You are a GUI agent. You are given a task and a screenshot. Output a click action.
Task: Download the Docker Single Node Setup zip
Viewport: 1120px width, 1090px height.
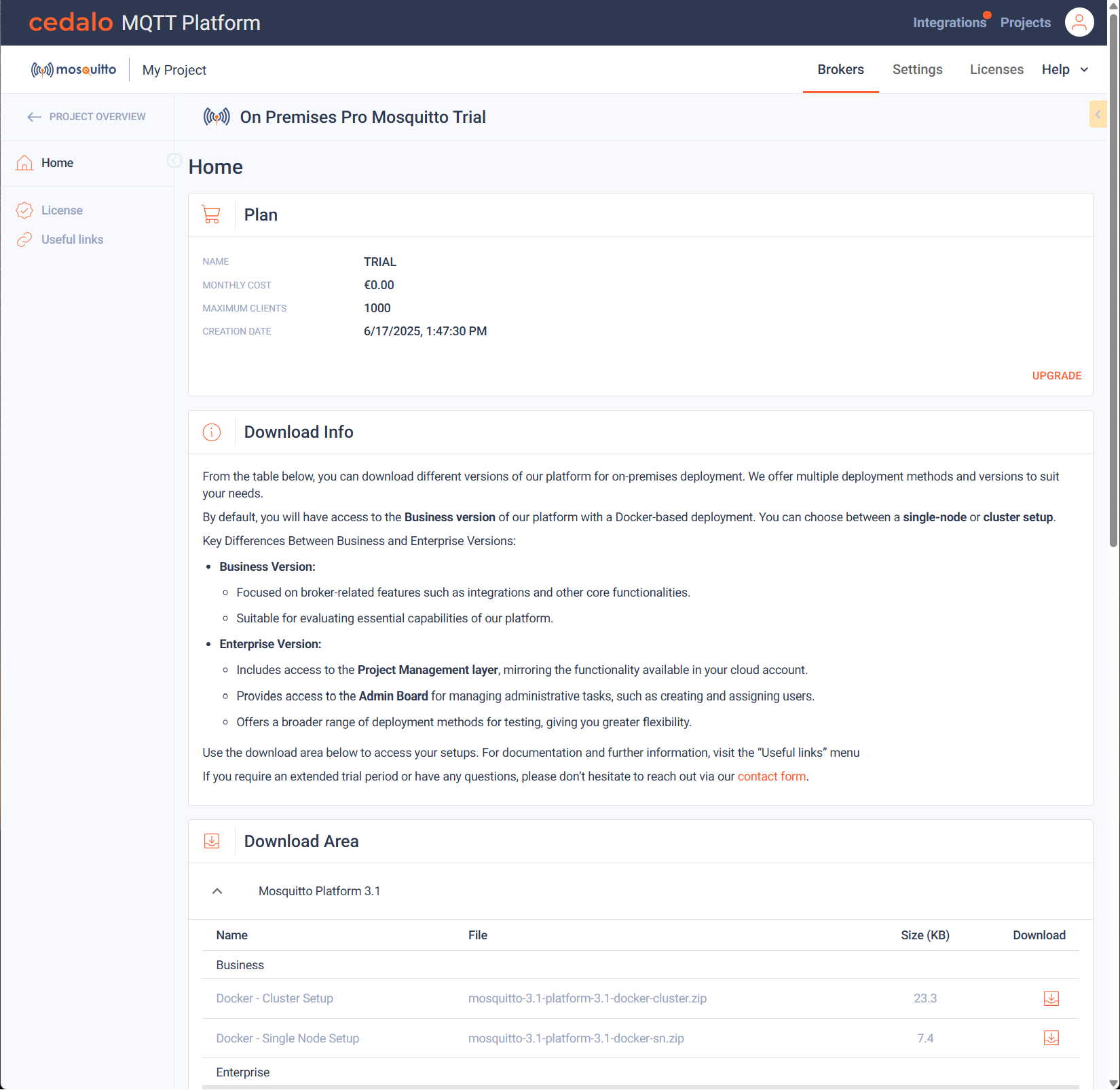1051,1038
